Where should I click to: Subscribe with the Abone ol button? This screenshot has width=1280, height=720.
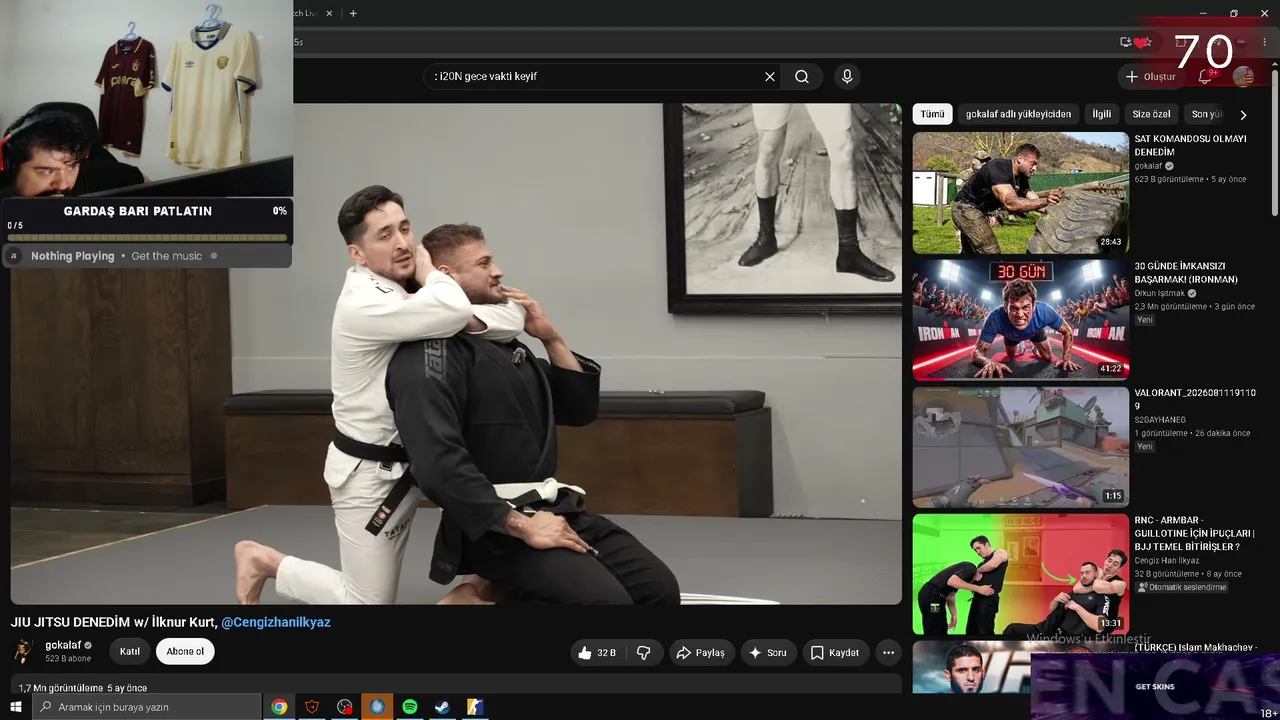(185, 652)
